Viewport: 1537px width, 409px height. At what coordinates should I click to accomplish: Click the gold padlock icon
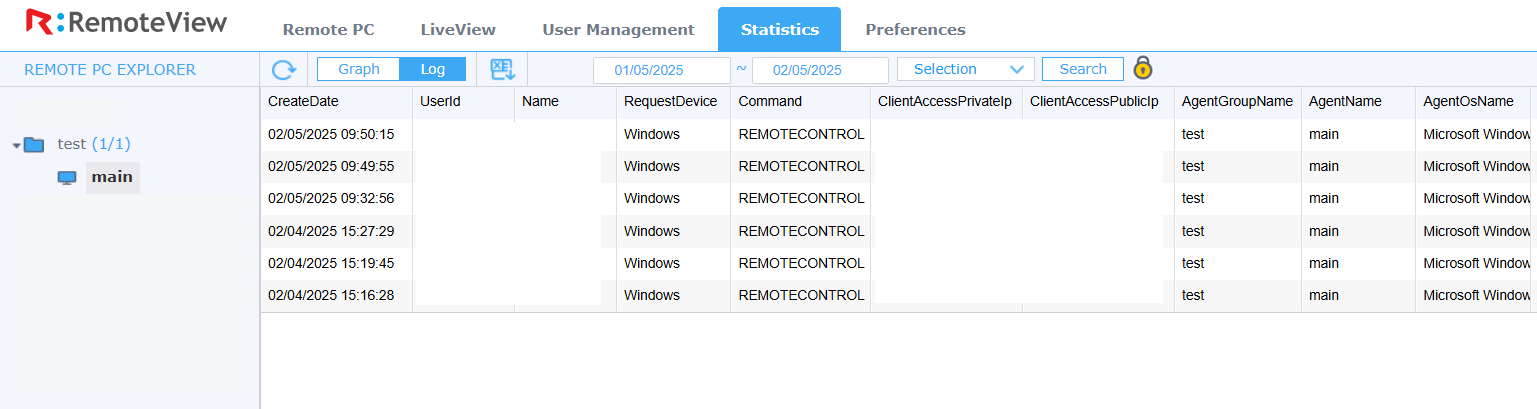(1143, 68)
